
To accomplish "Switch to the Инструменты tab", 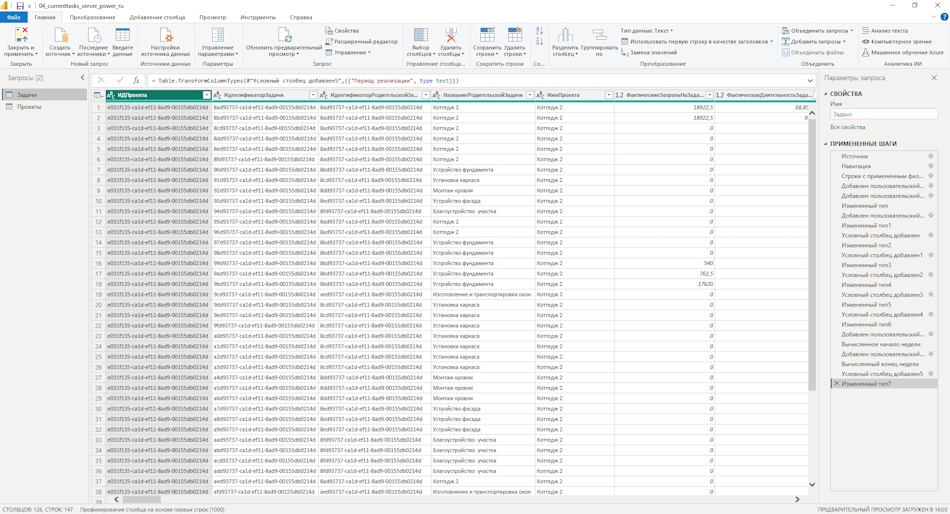I will tap(257, 17).
